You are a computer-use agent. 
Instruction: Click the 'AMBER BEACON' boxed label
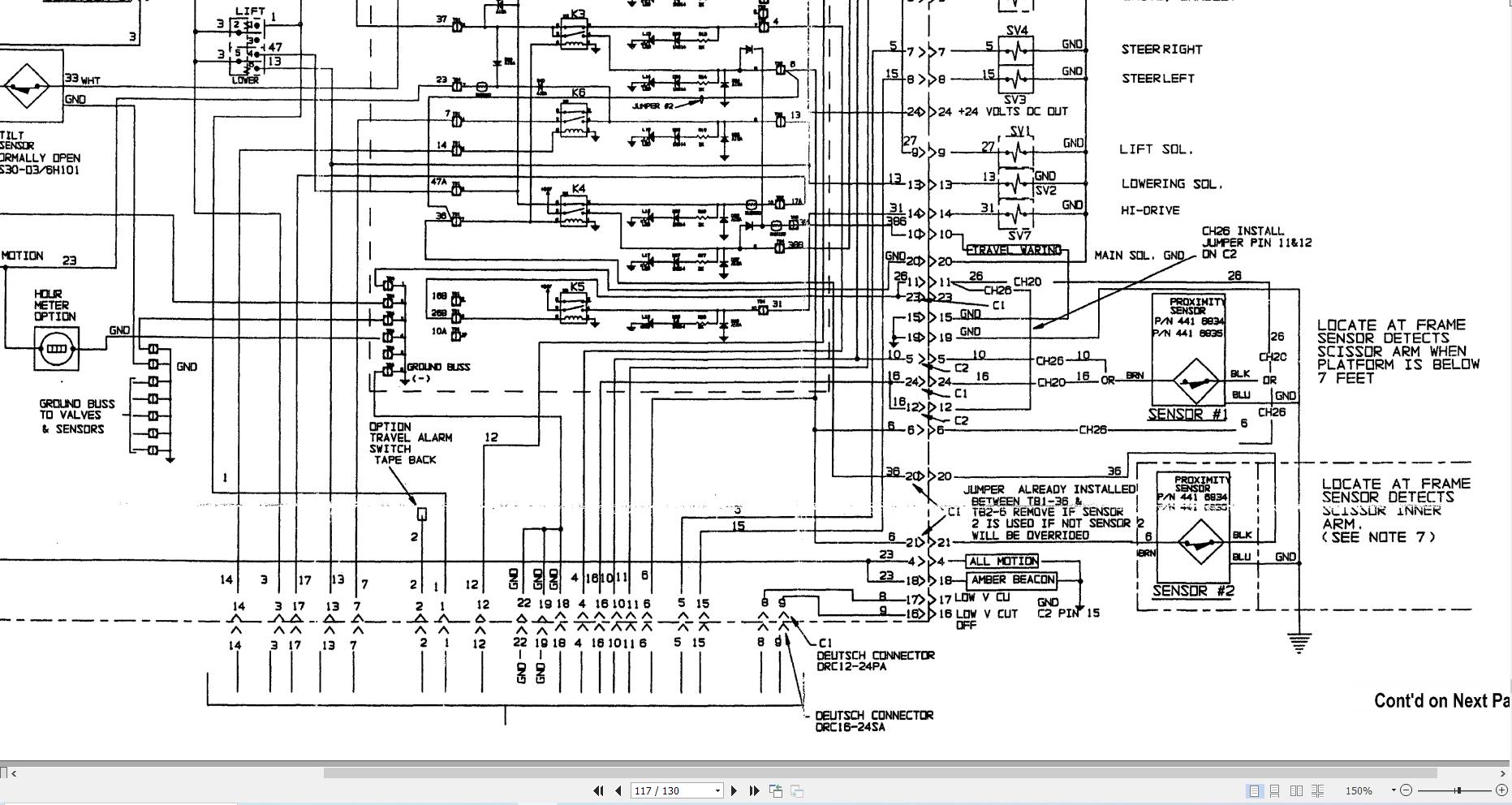click(1012, 579)
